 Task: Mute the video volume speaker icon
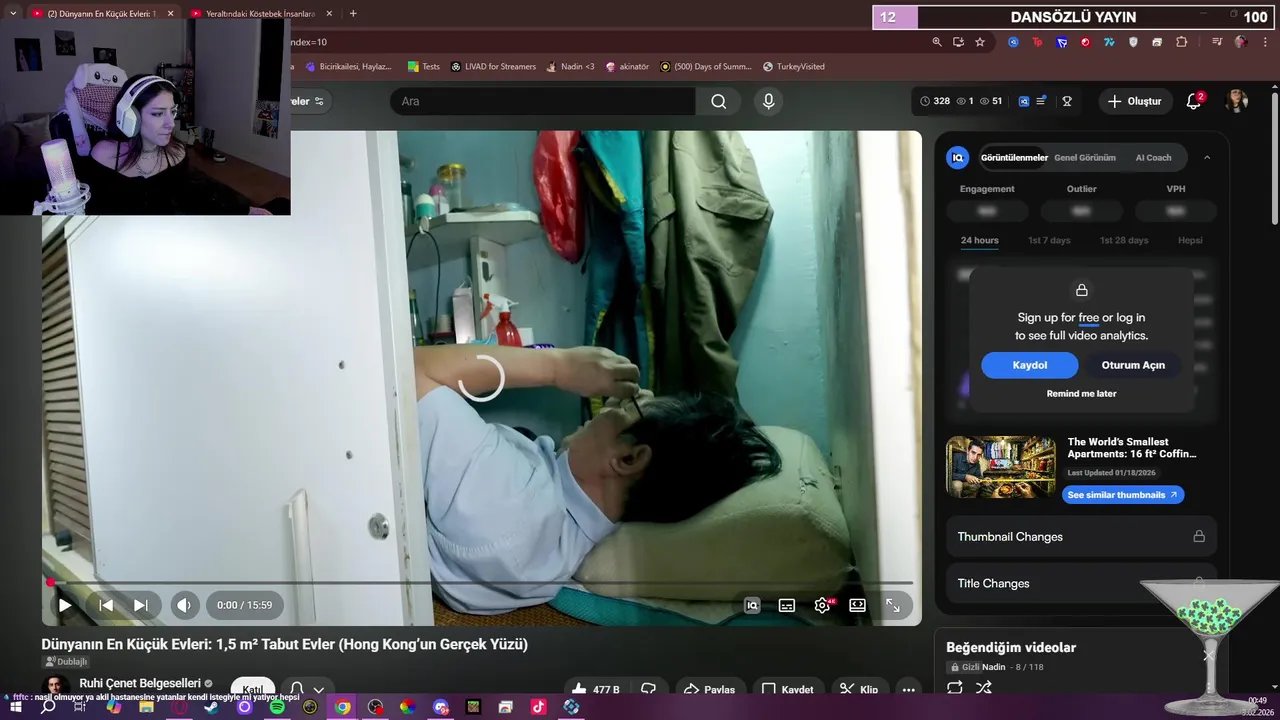[x=183, y=605]
